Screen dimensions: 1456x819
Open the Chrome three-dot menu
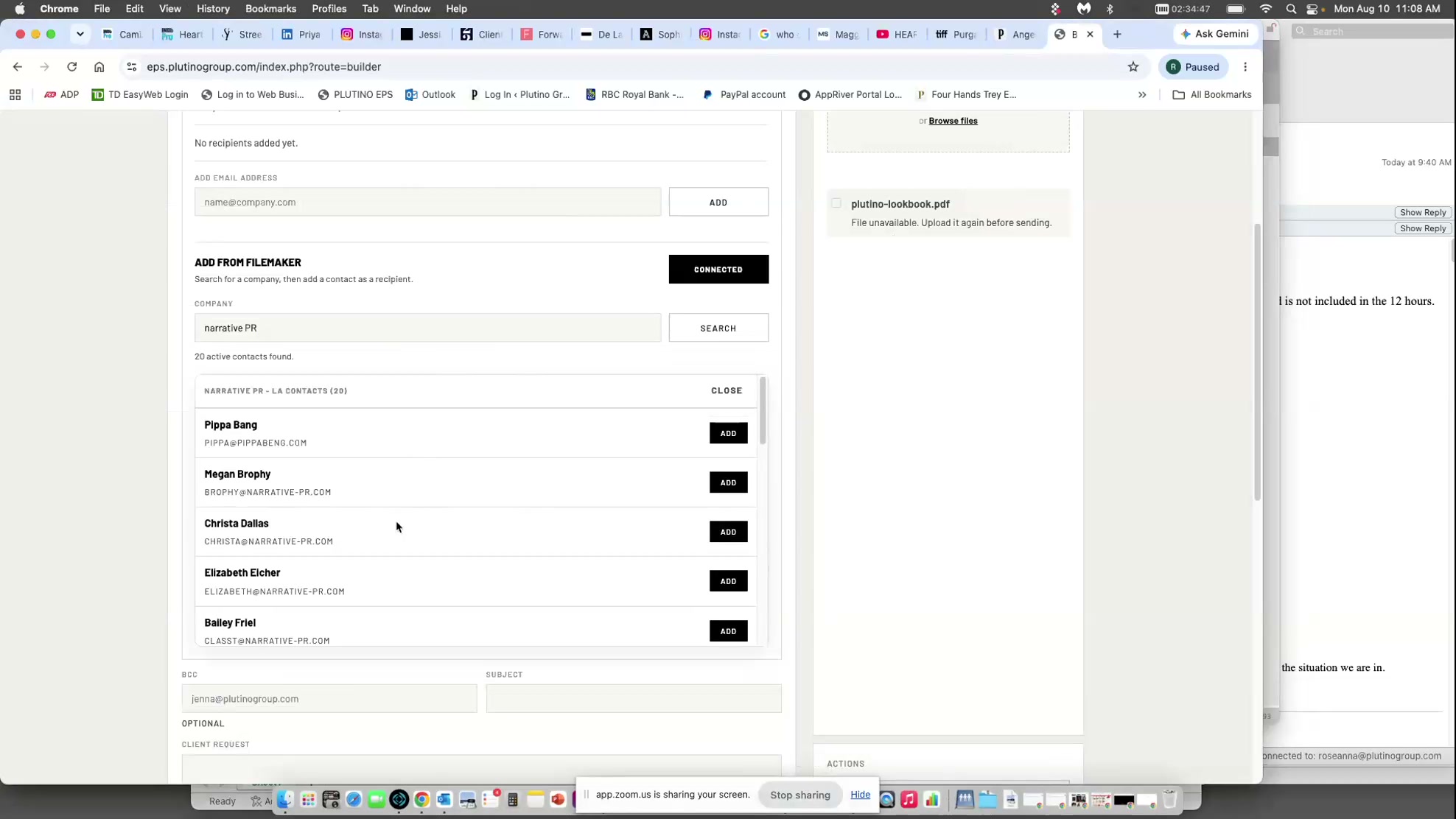pos(1245,67)
